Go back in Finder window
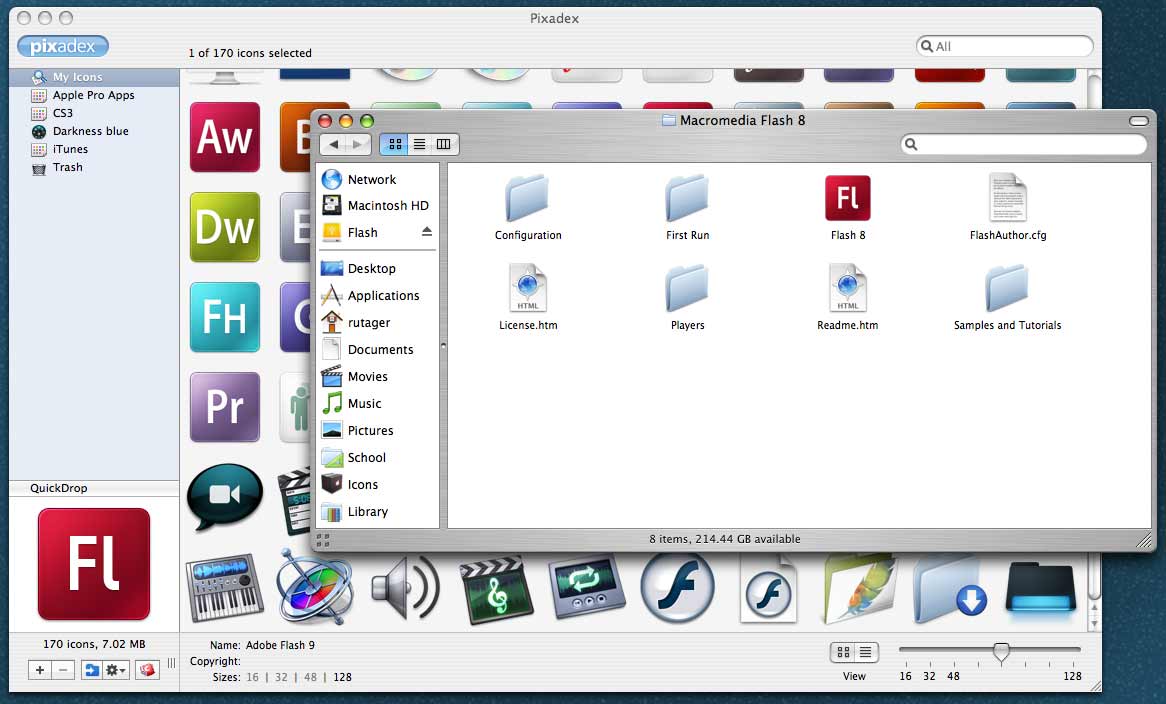The image size is (1166, 704). point(334,144)
